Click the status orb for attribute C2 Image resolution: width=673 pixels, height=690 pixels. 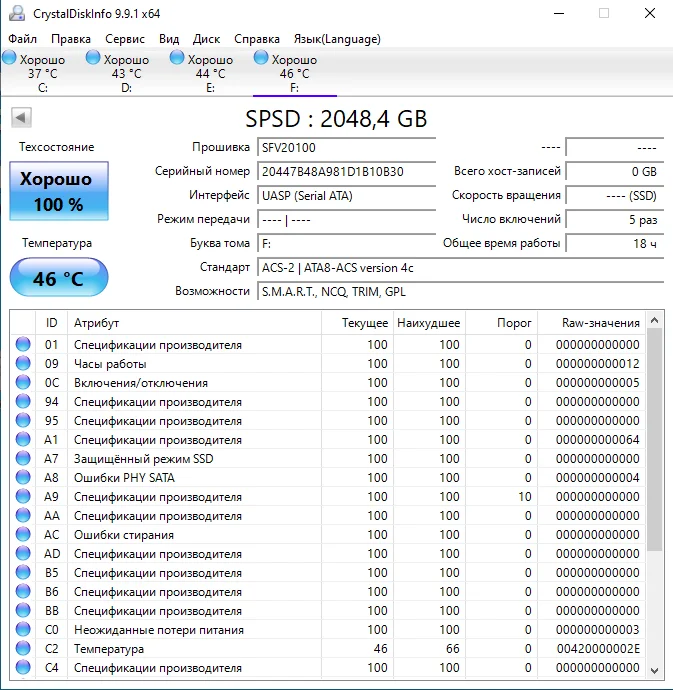click(x=23, y=648)
